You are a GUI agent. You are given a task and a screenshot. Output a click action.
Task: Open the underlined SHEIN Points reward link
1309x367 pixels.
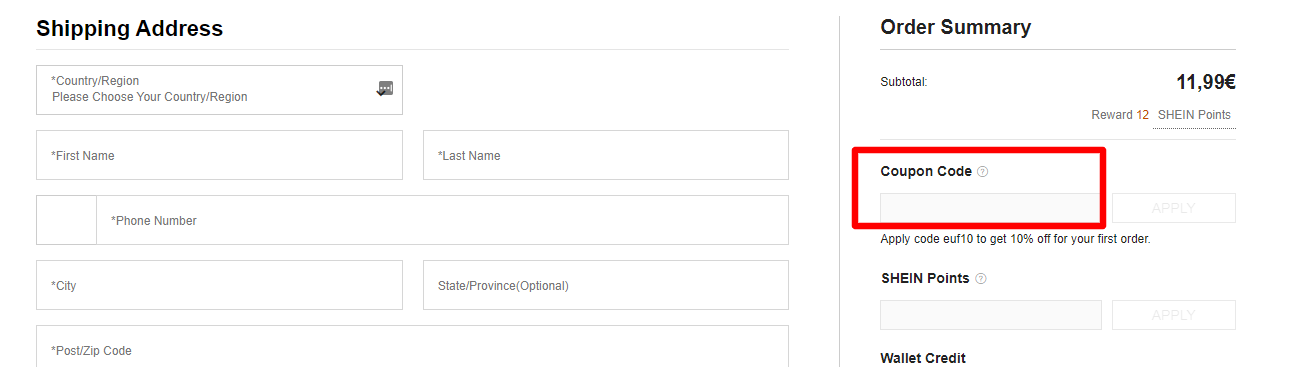(x=1194, y=115)
